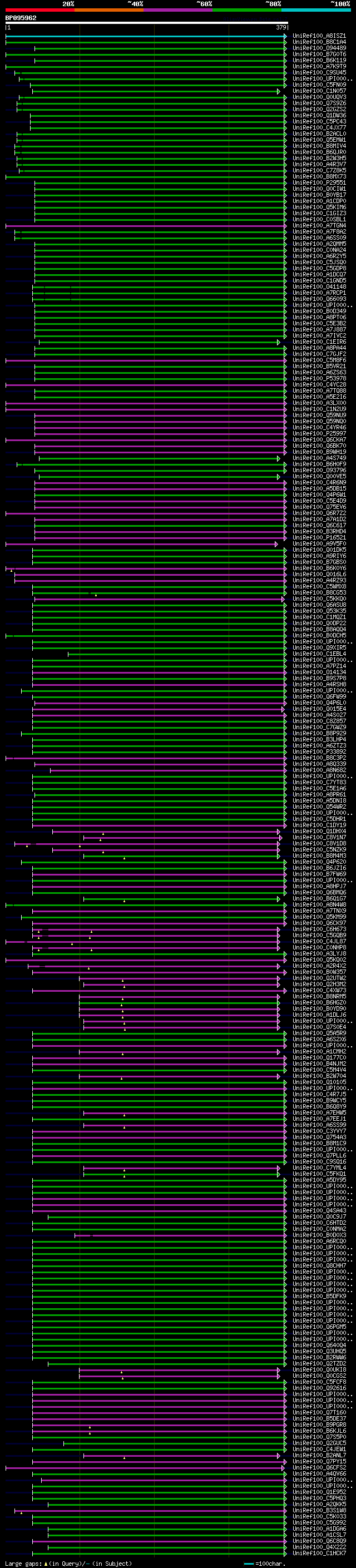Select the UniRef100_B6Q1G7 label
This screenshot has height=1568, width=356.
[x=319, y=899]
